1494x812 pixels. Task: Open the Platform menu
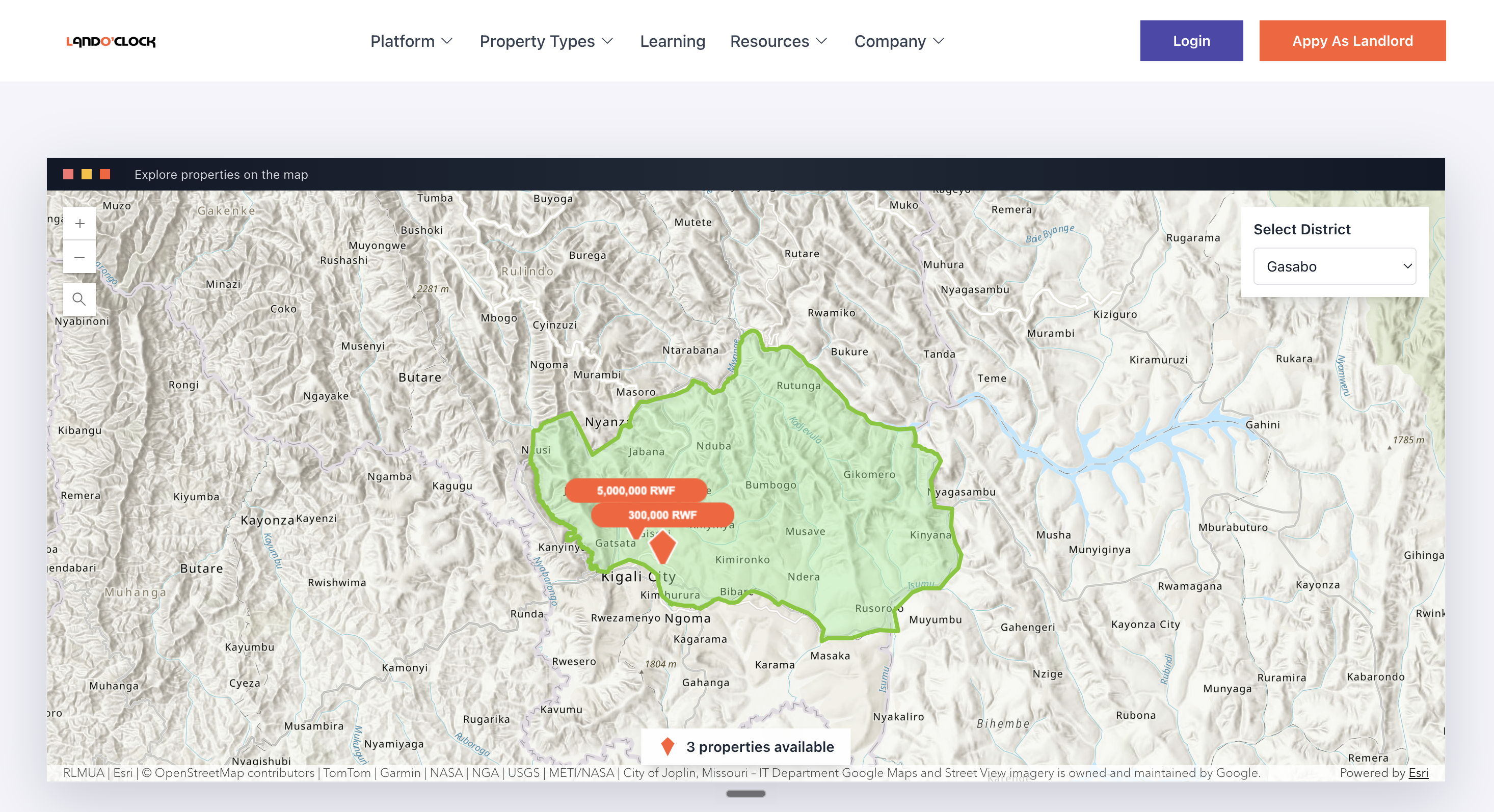click(411, 41)
